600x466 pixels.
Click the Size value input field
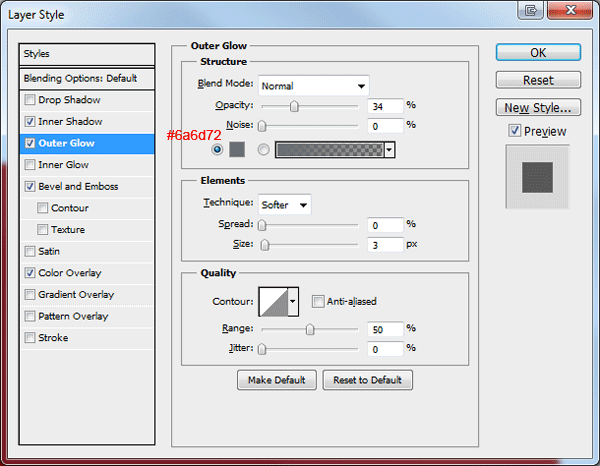[385, 245]
